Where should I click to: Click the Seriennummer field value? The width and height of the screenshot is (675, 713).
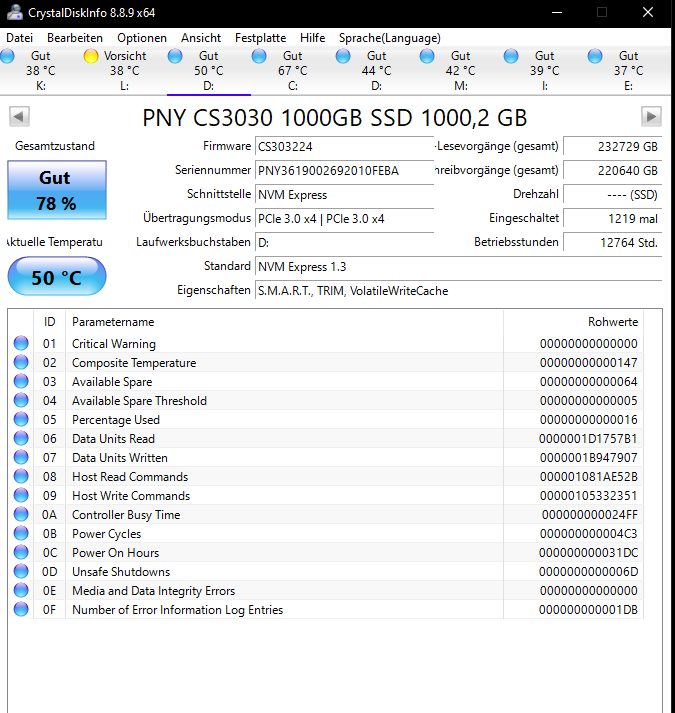pos(344,171)
